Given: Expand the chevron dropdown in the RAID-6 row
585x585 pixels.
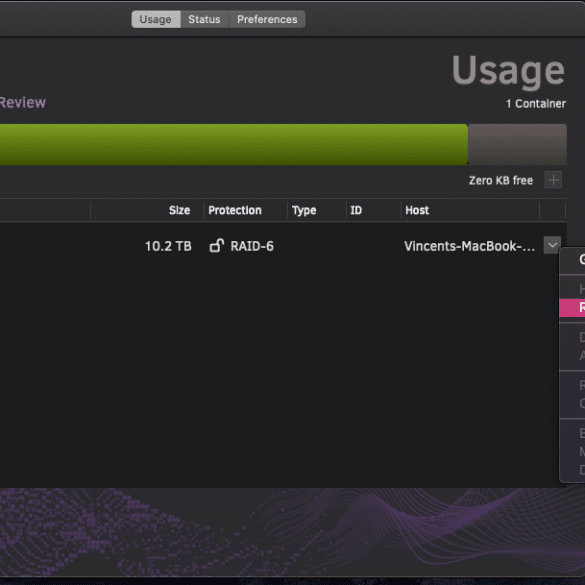Looking at the screenshot, I should point(552,245).
